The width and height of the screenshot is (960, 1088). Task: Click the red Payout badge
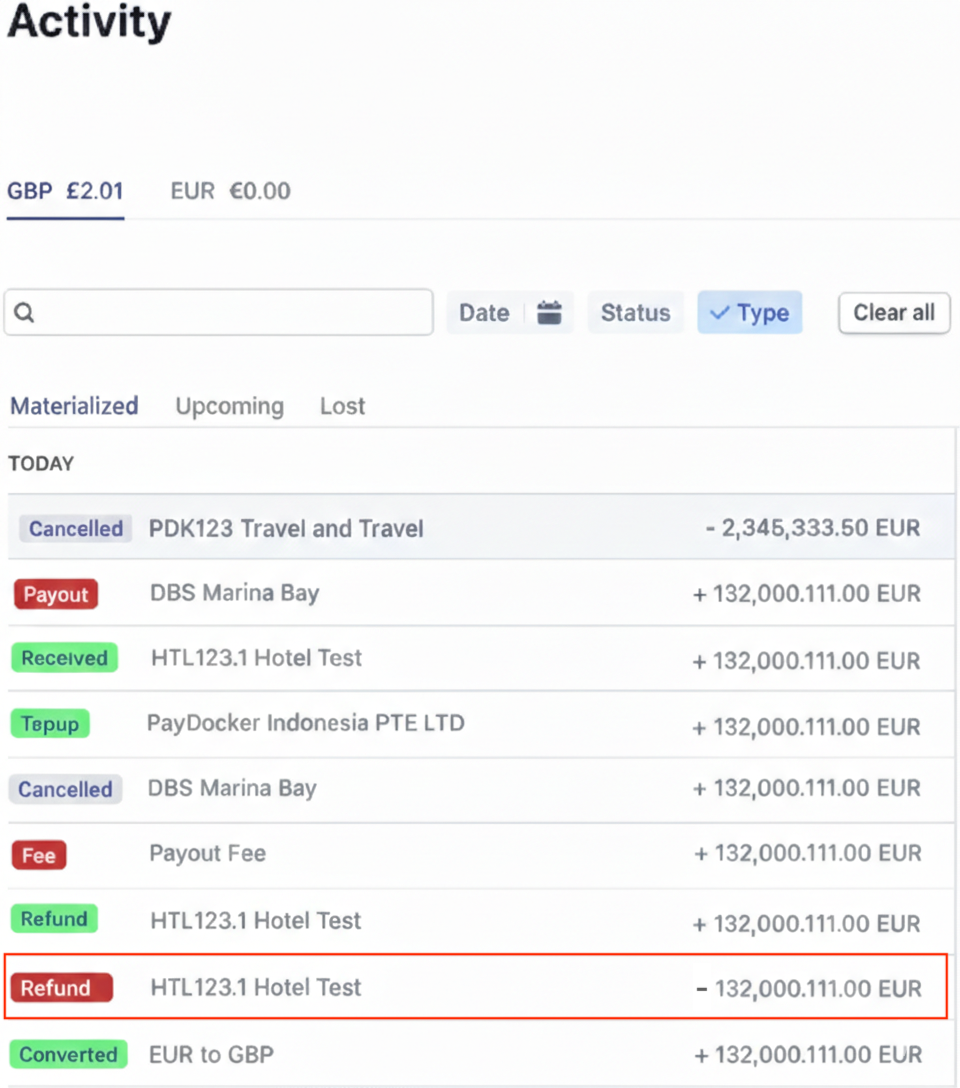[56, 594]
